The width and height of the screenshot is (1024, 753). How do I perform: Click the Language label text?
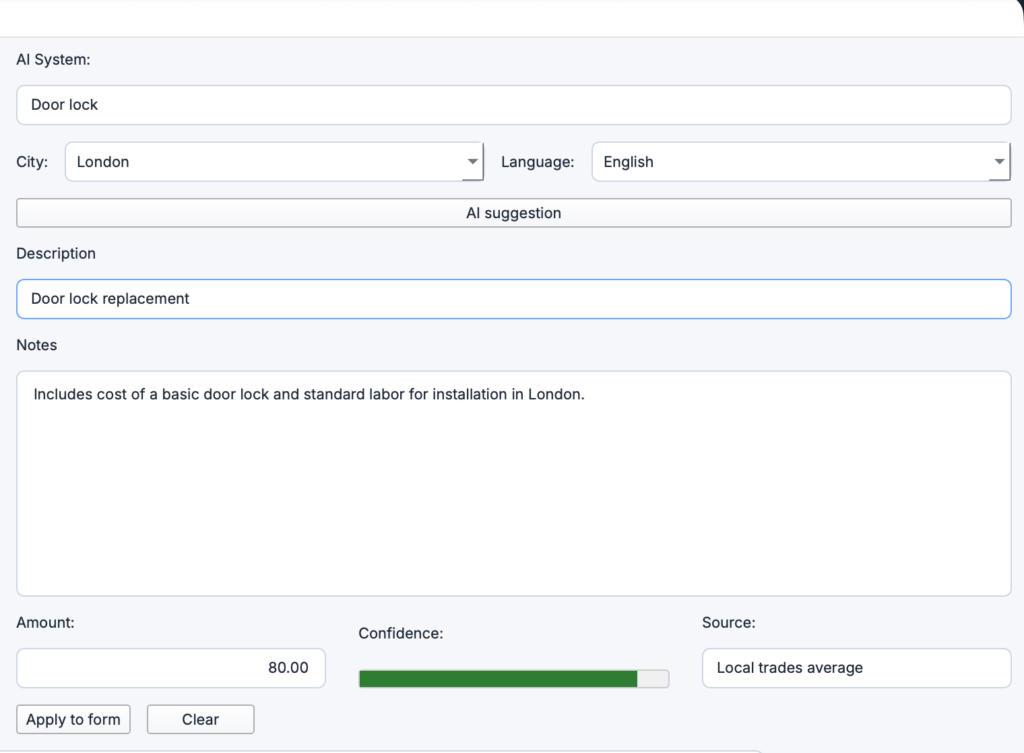(537, 162)
